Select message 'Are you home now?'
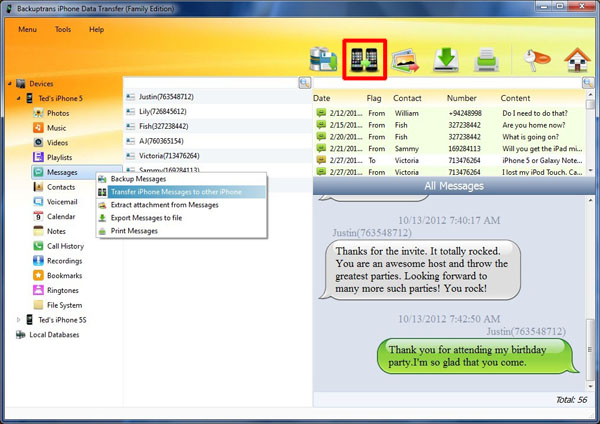The height and width of the screenshot is (424, 600). [x=449, y=125]
